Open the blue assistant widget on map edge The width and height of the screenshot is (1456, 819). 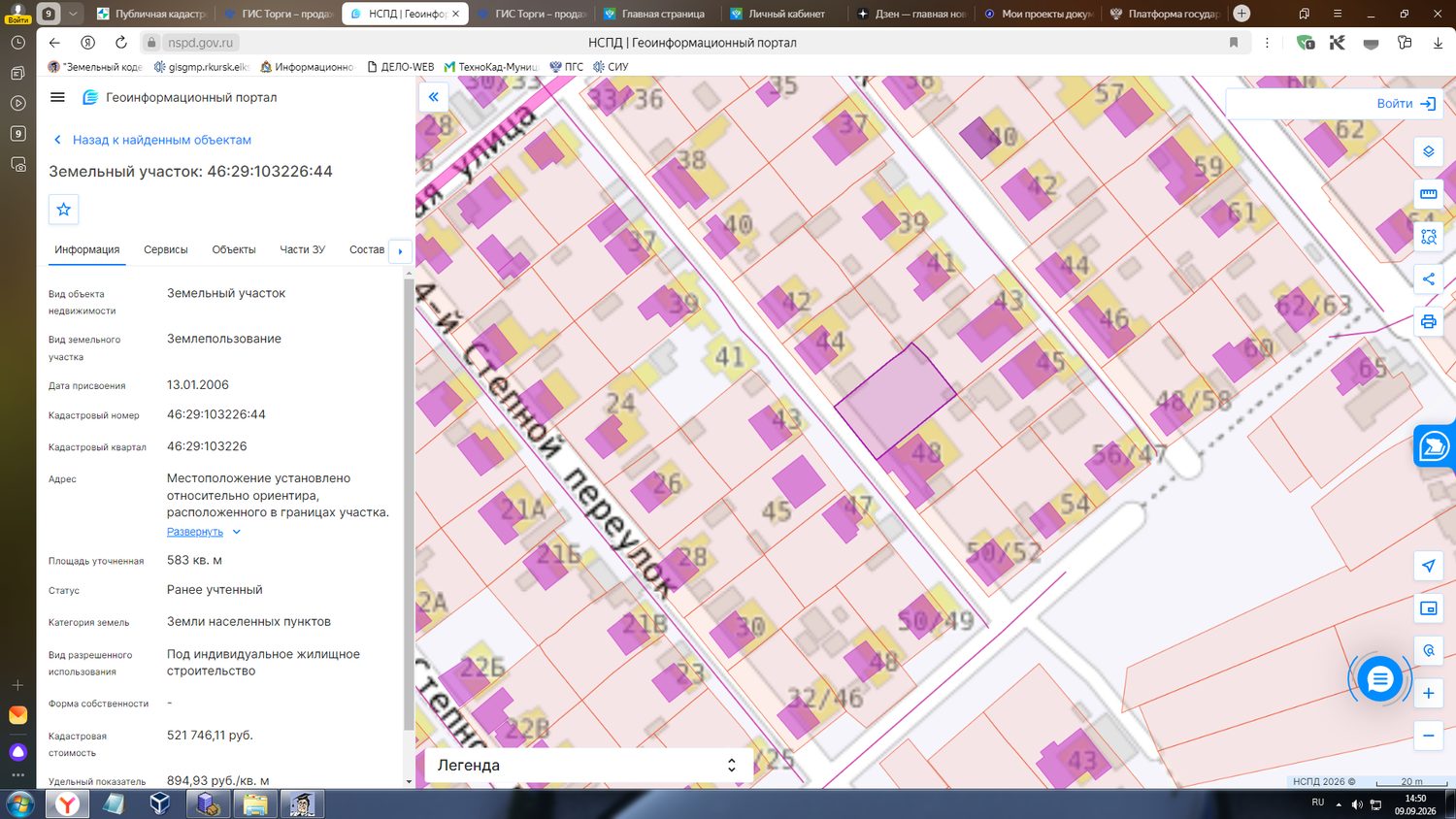pos(1435,446)
